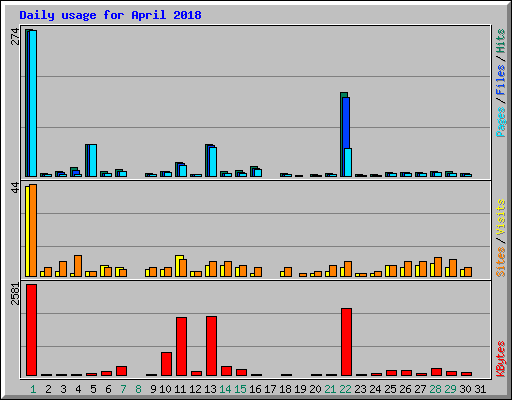512x400 pixels.
Task: Click green x-axis day label 7
Action: point(123,389)
